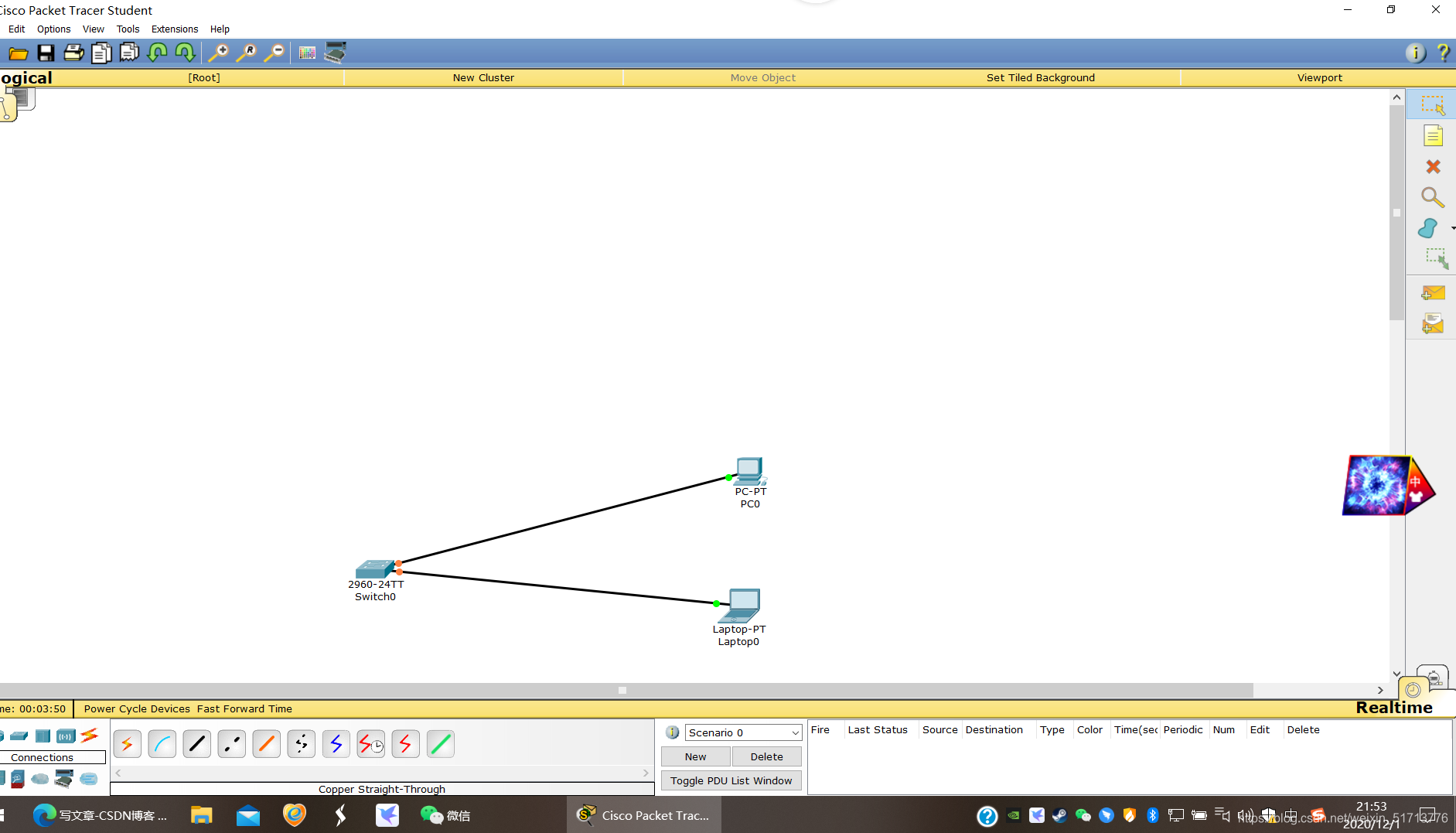
Task: Select Copper Cross-Over dashed cable
Action: (x=232, y=744)
